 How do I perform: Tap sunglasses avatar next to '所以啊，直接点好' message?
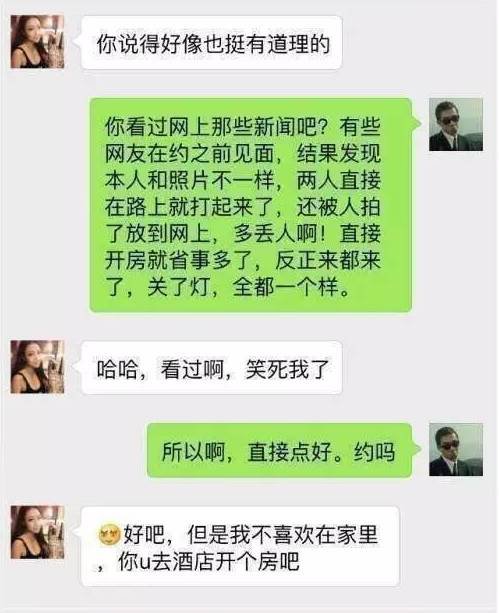click(456, 450)
